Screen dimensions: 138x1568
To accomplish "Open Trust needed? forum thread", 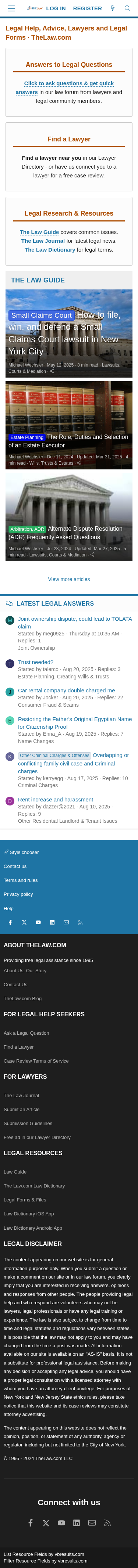I will [x=35, y=662].
